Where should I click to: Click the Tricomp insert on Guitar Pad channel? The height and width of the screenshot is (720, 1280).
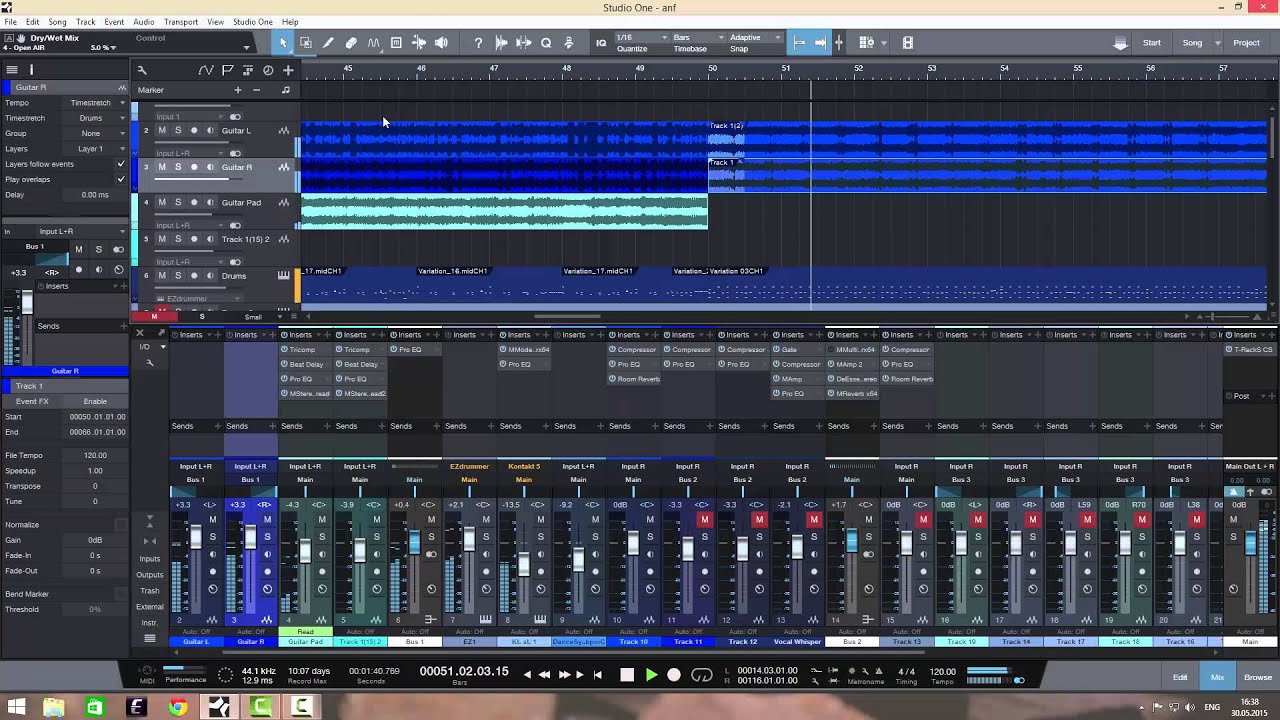coord(306,350)
